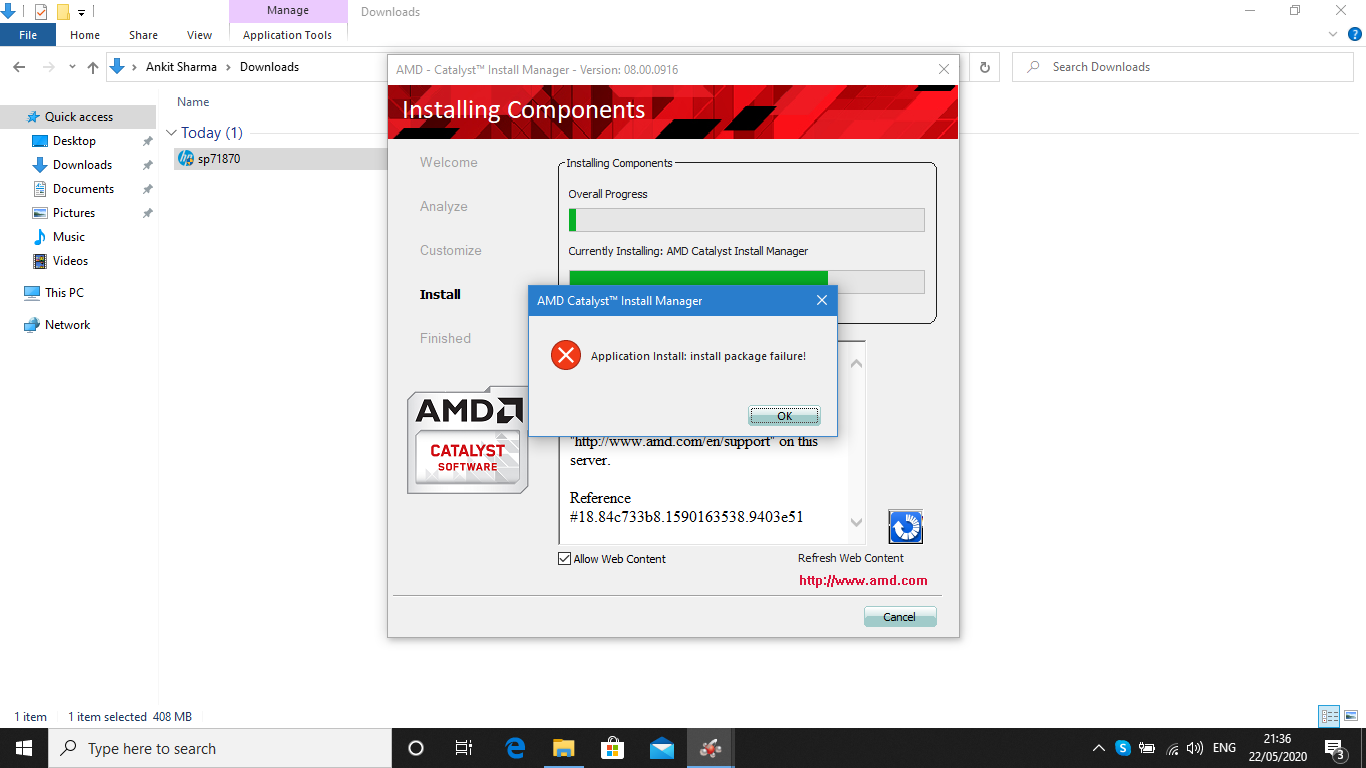Viewport: 1366px width, 768px height.
Task: Close the Catalyst Install Manager window
Action: (x=944, y=69)
